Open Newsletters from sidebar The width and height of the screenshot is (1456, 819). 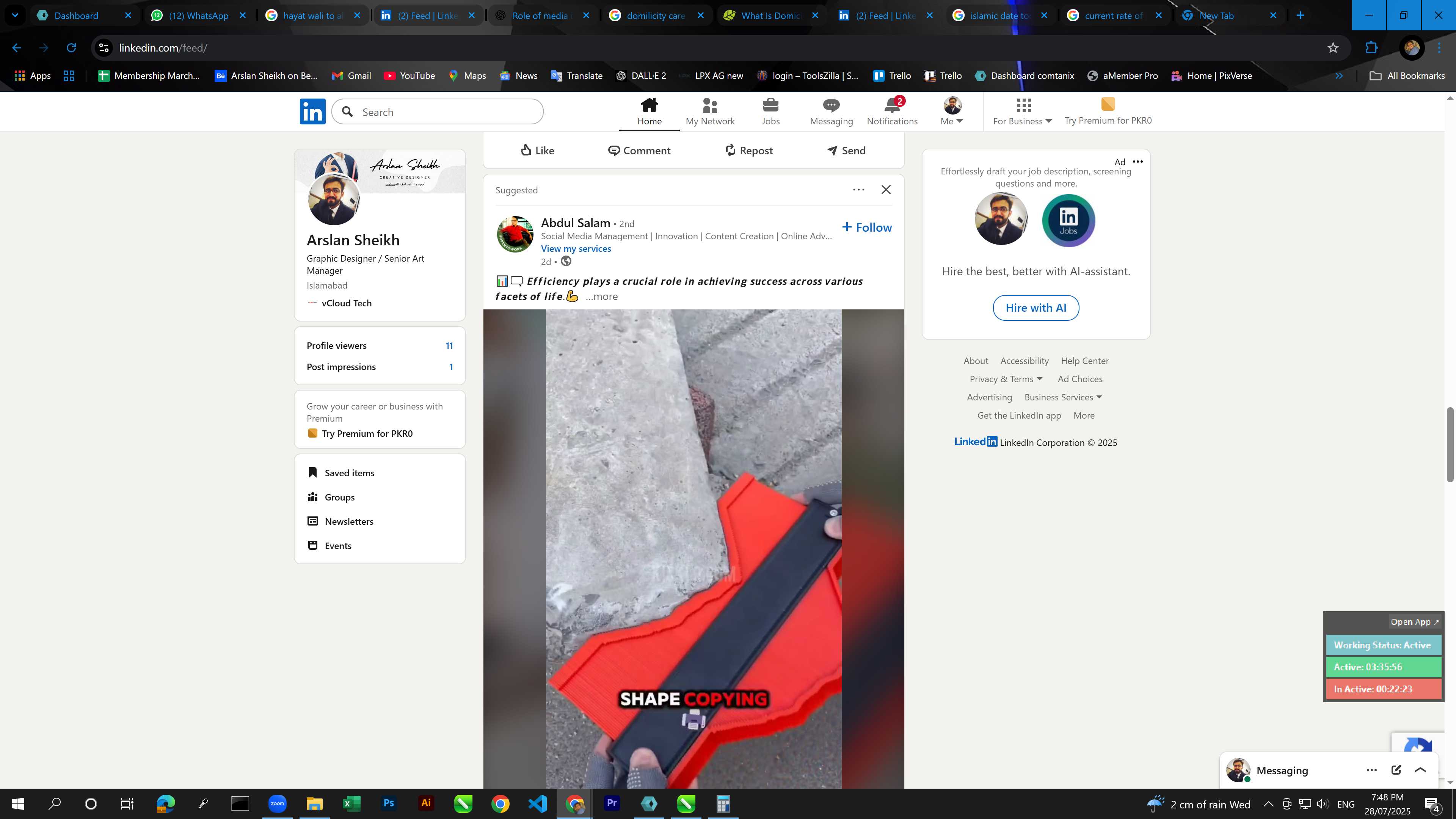(x=340, y=521)
